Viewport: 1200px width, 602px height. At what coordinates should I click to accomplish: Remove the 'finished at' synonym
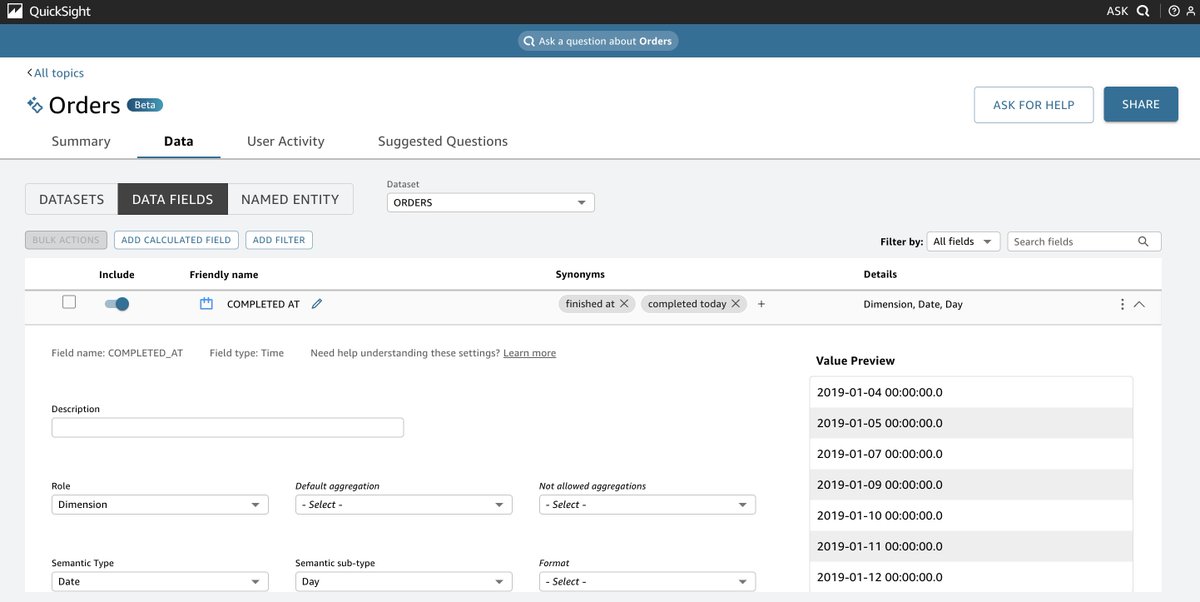coord(624,304)
